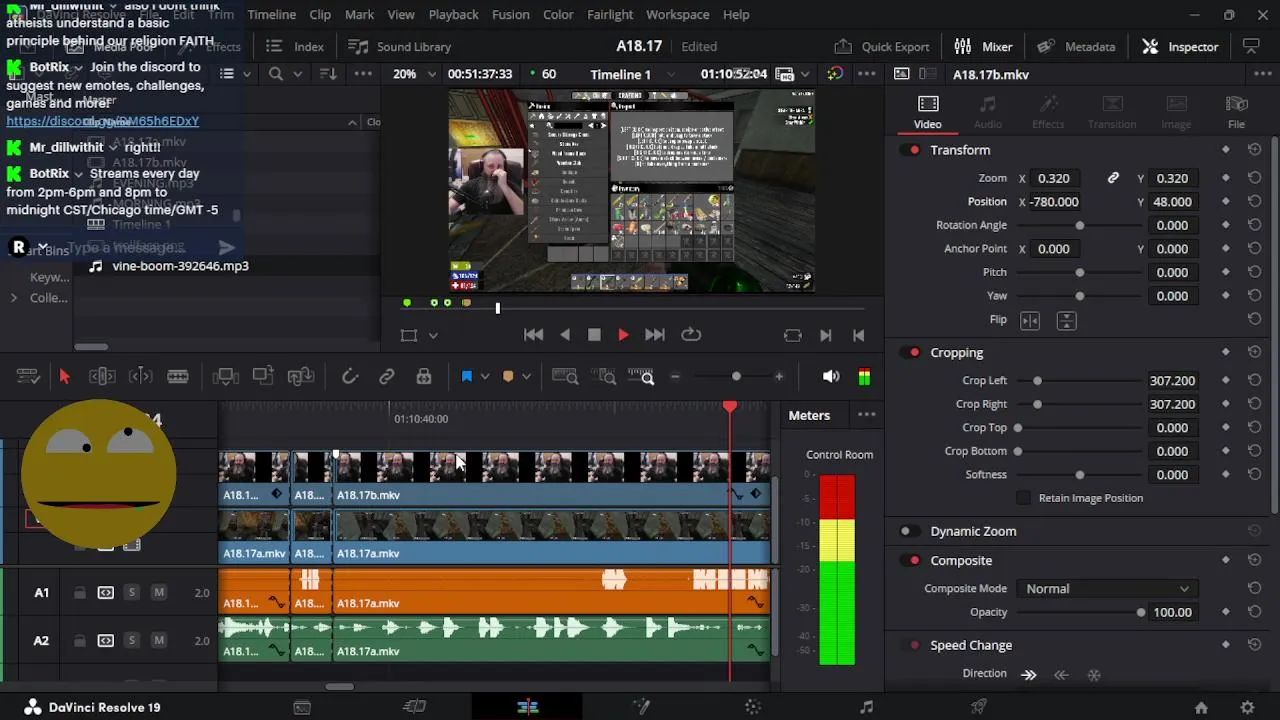Set Speed Change to freeze frame
Viewport: 1280px width, 720px height.
click(1094, 675)
